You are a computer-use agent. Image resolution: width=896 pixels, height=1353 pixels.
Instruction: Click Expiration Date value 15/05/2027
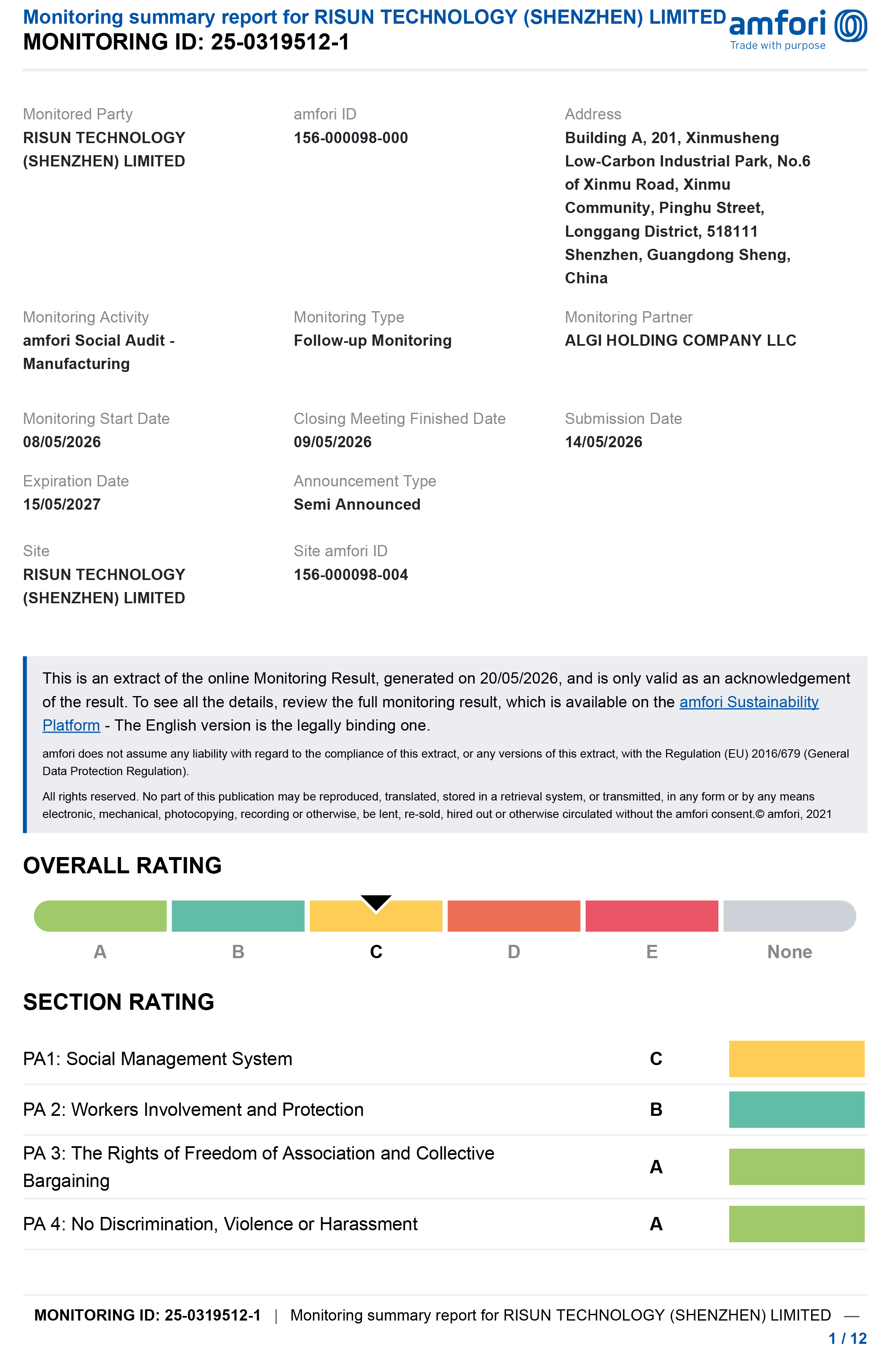coord(62,504)
